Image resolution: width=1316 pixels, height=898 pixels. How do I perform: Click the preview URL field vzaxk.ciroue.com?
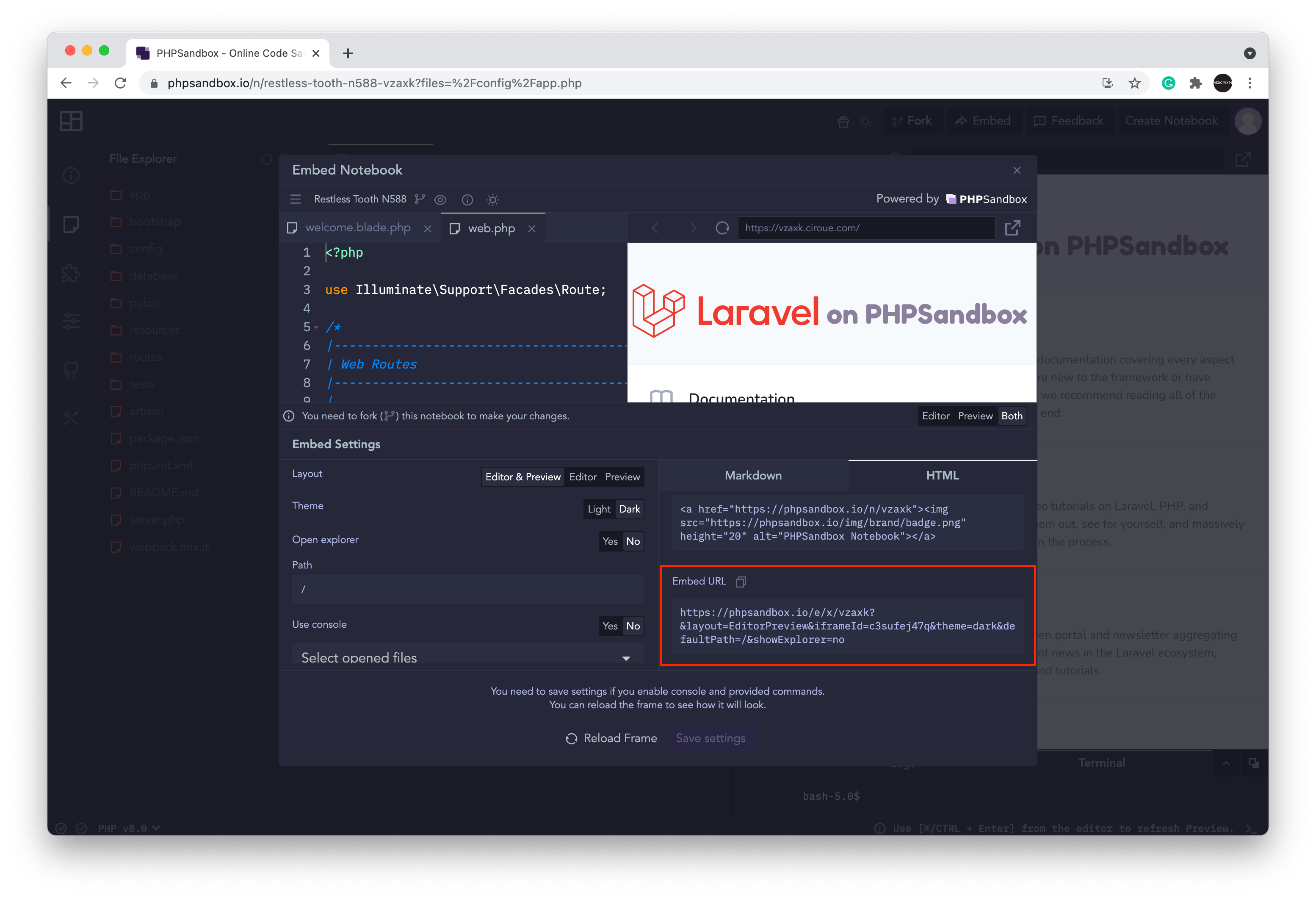coord(866,228)
